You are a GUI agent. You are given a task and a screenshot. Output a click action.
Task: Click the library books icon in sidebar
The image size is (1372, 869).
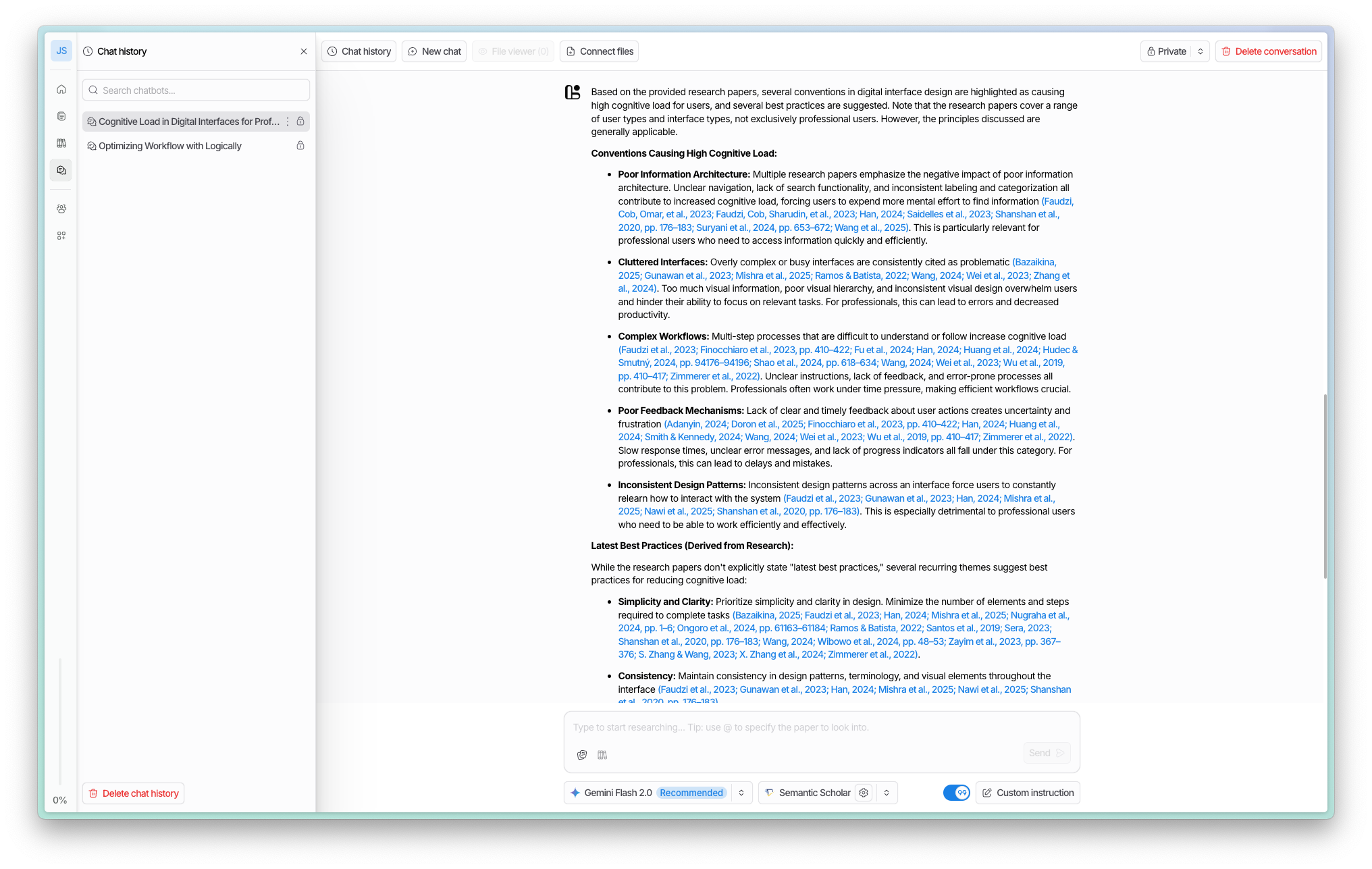click(61, 143)
